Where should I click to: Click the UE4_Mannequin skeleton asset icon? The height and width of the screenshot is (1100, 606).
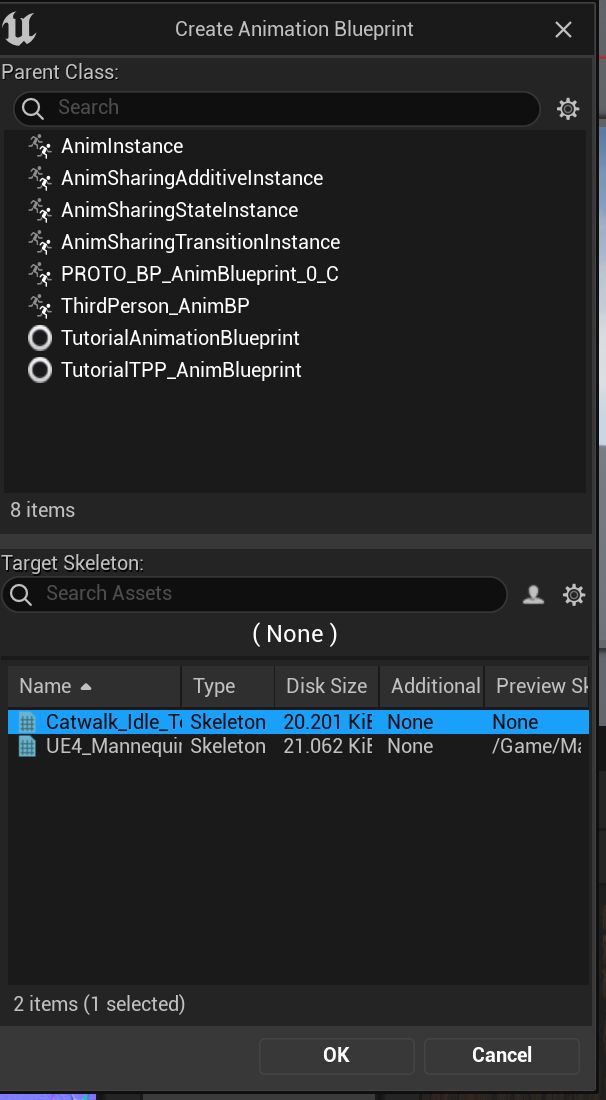27,746
